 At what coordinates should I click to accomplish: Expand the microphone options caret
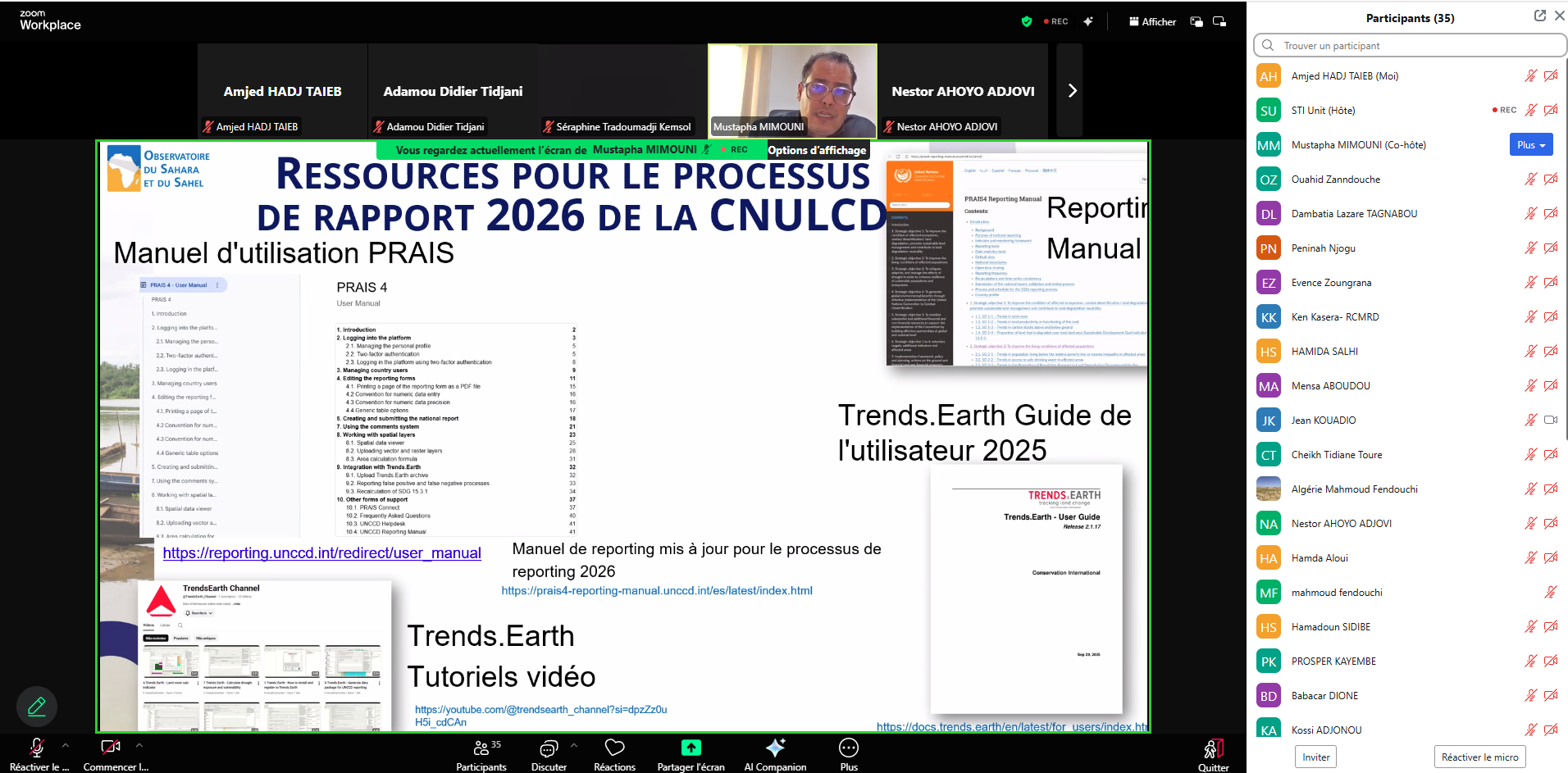click(64, 744)
